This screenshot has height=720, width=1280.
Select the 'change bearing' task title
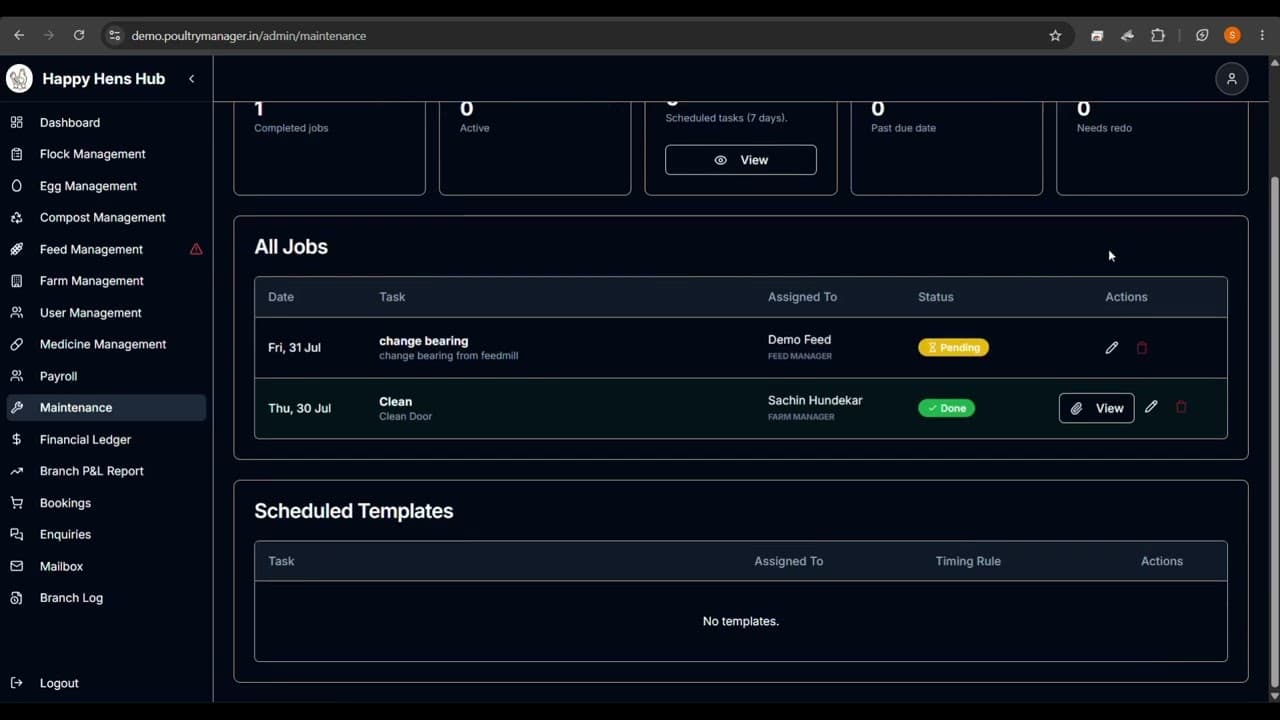point(424,341)
